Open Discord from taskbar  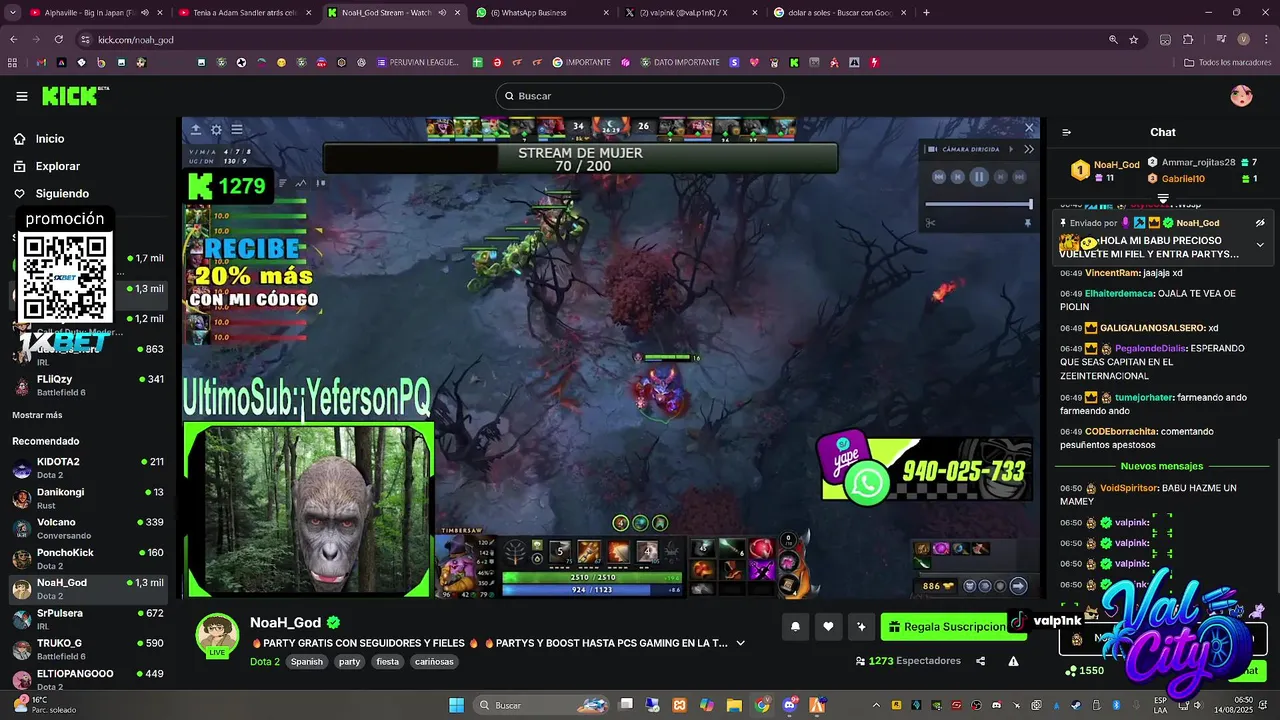pyautogui.click(x=790, y=705)
